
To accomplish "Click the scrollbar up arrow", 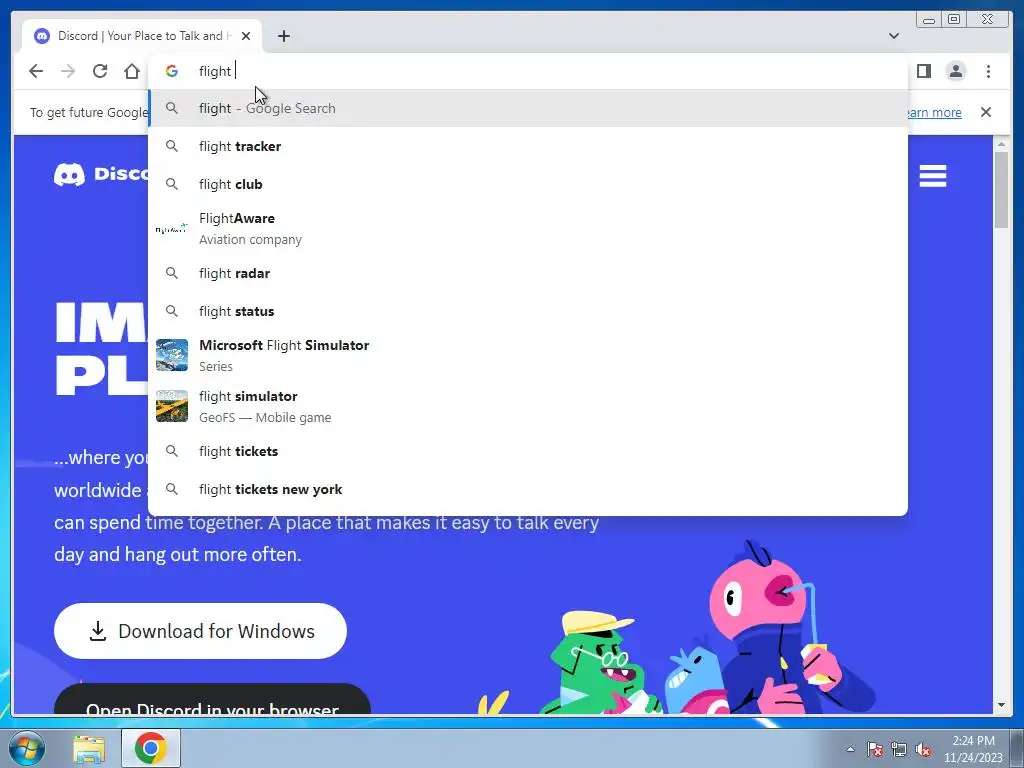I will point(1001,143).
